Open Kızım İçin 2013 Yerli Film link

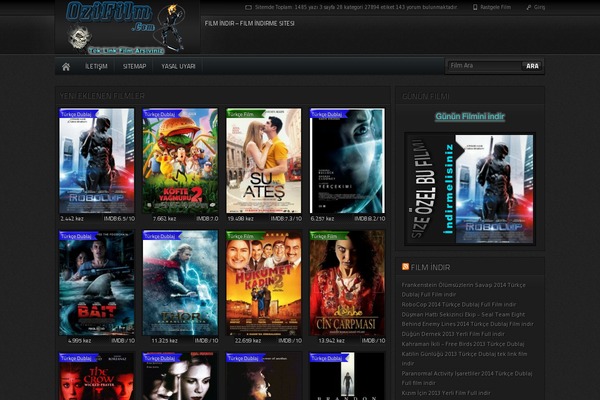pos(446,393)
